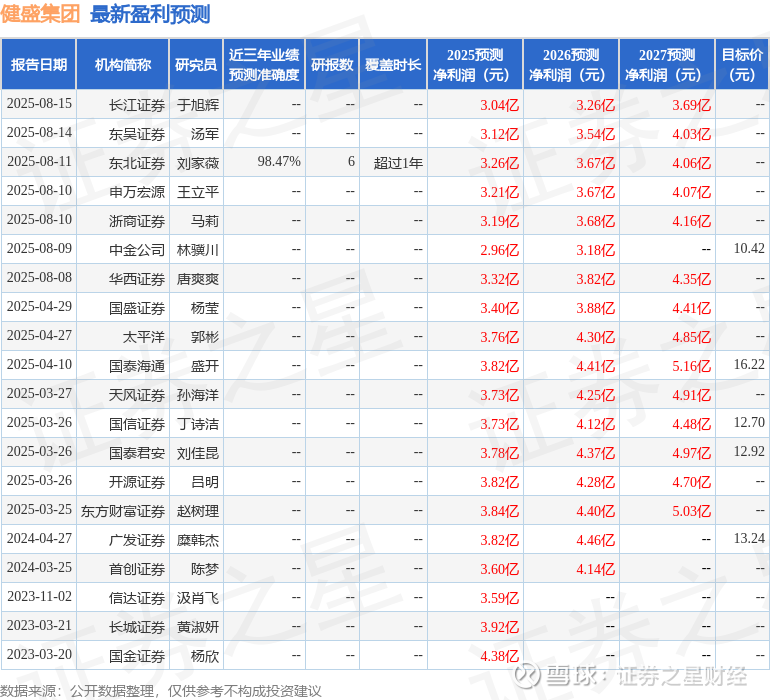Screen dimensions: 770x700
Task: Click 2025 profit value 4.38亿
Action: (499, 656)
